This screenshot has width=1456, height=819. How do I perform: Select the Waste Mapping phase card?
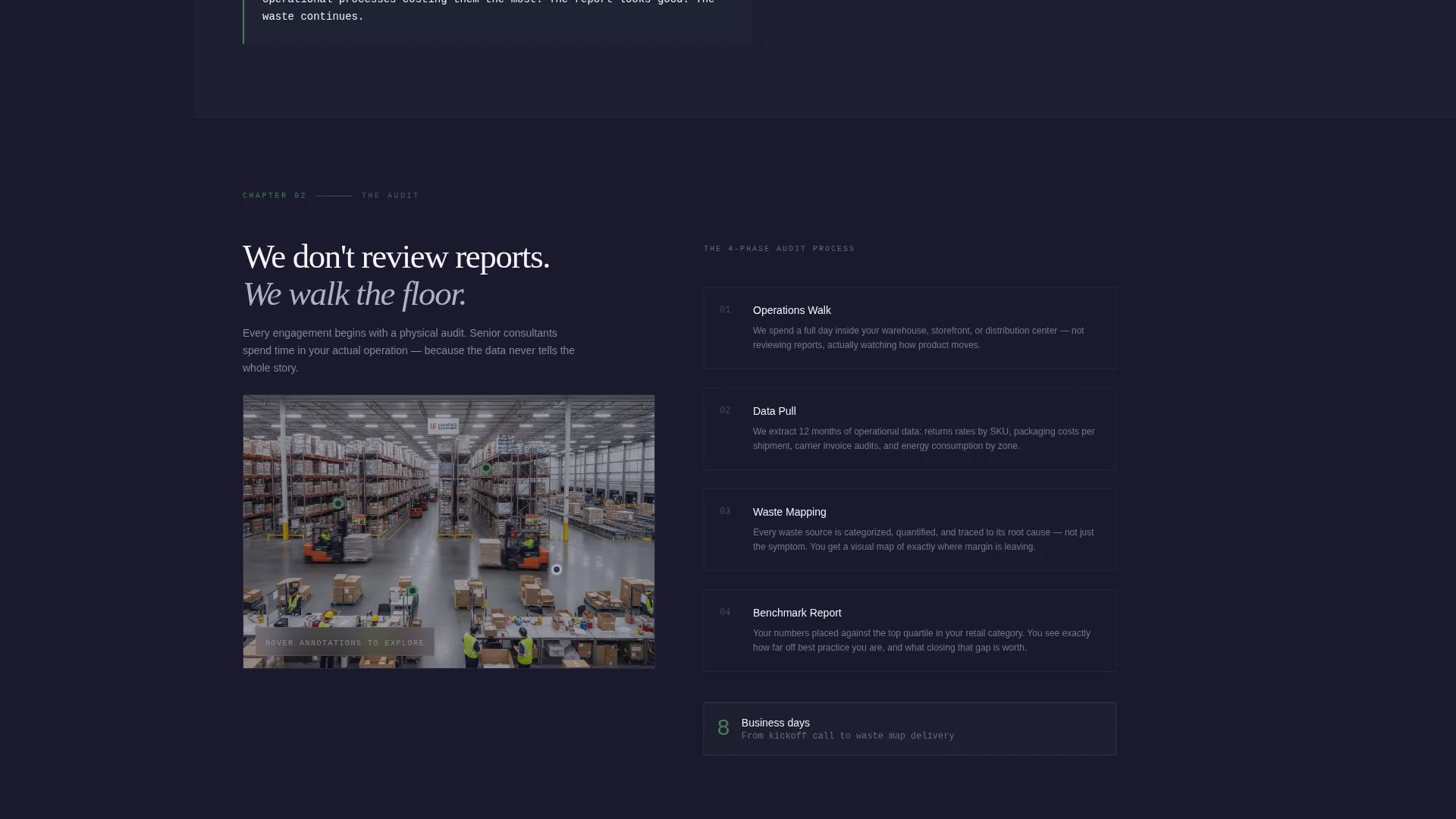[909, 529]
